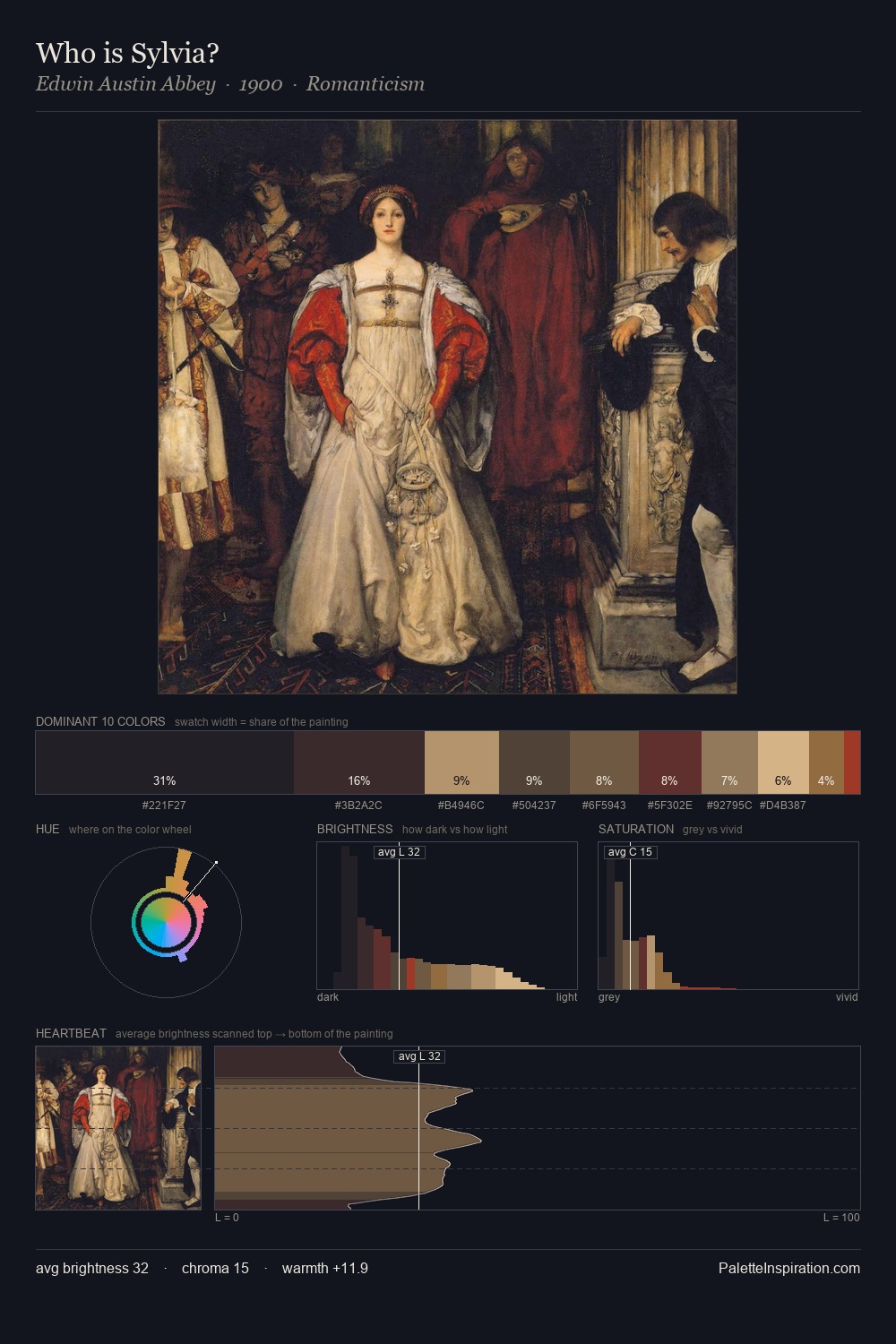The width and height of the screenshot is (896, 1344).
Task: Click the #92795C hex code text
Action: click(x=729, y=806)
